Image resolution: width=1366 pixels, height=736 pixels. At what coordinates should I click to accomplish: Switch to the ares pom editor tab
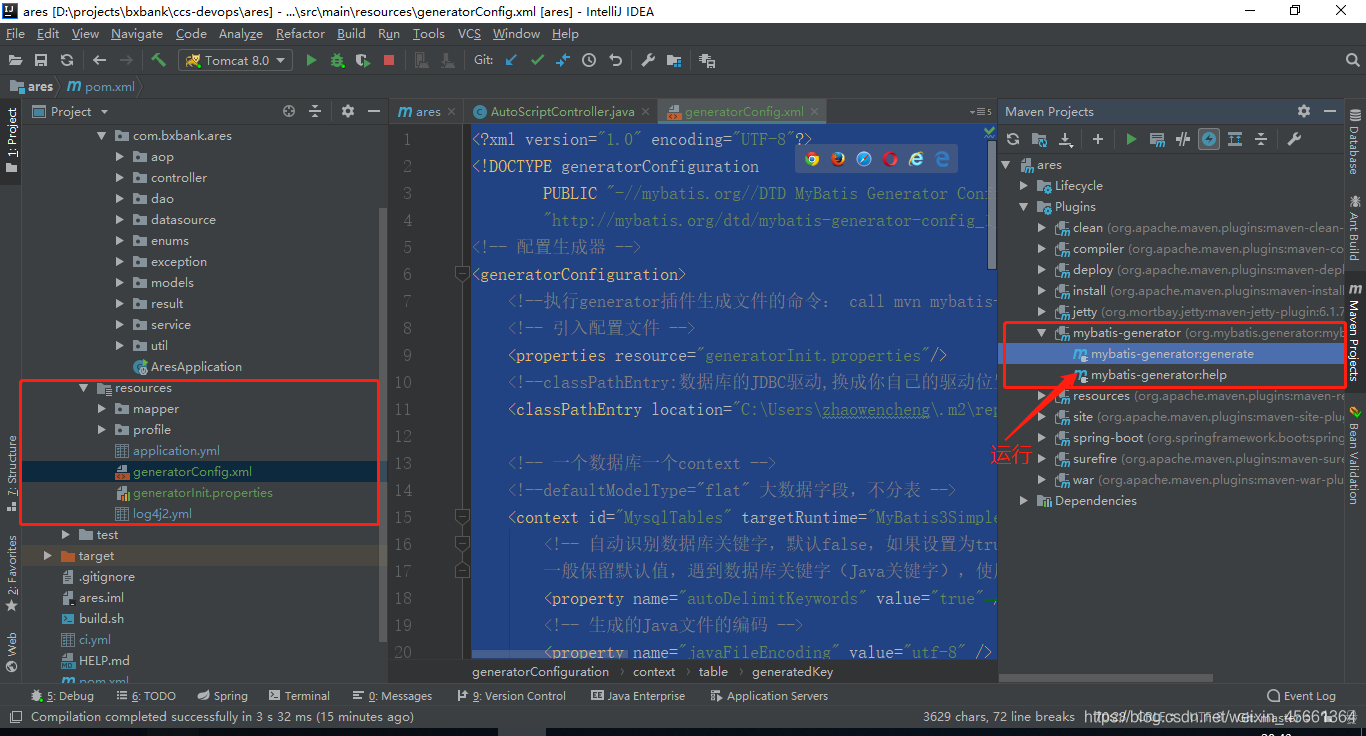(428, 111)
